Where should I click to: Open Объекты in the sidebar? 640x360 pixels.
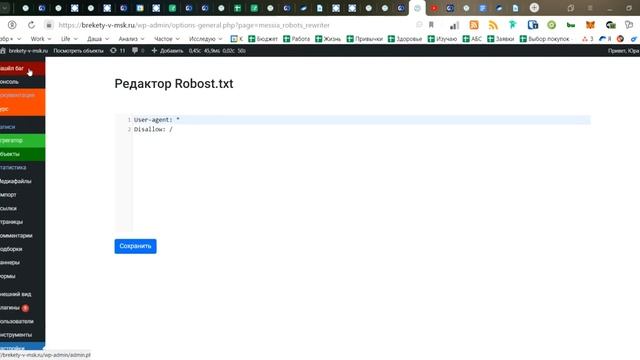(22, 154)
